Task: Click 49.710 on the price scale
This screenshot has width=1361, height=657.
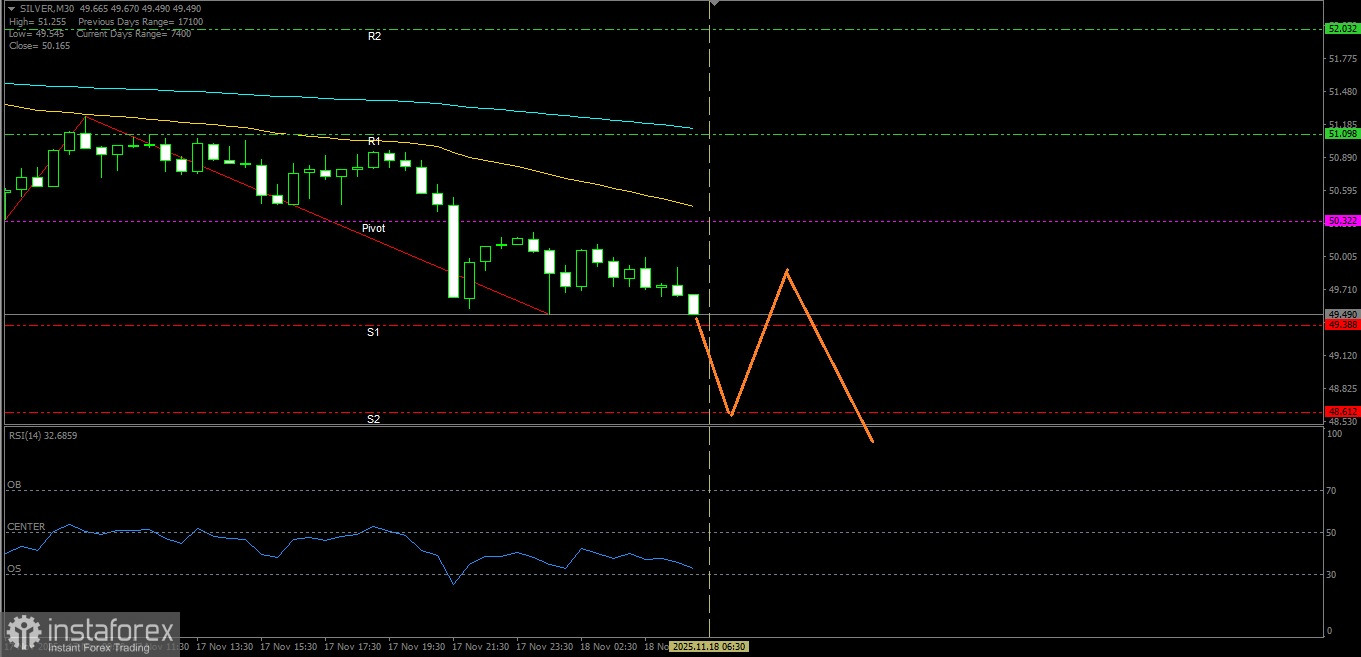Action: coord(1341,290)
